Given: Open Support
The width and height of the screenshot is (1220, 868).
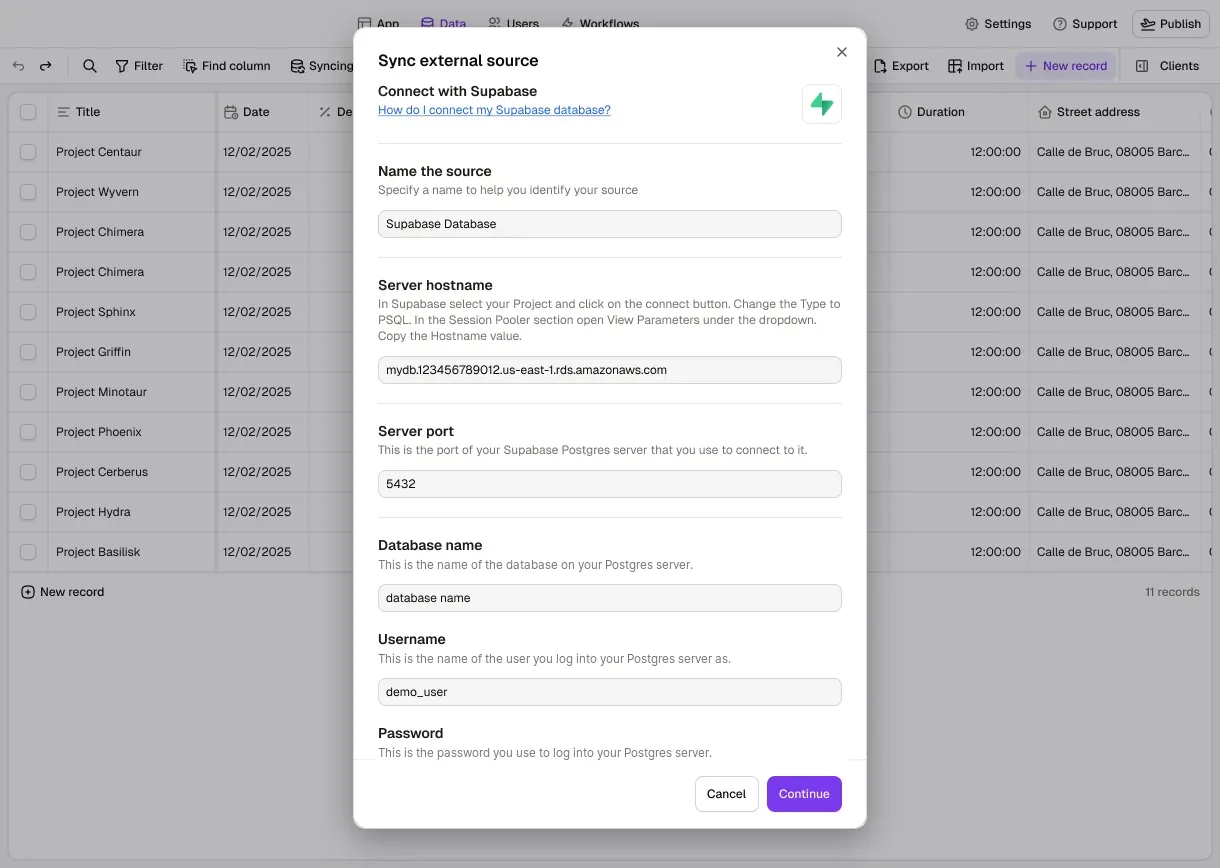Looking at the screenshot, I should [x=1085, y=24].
